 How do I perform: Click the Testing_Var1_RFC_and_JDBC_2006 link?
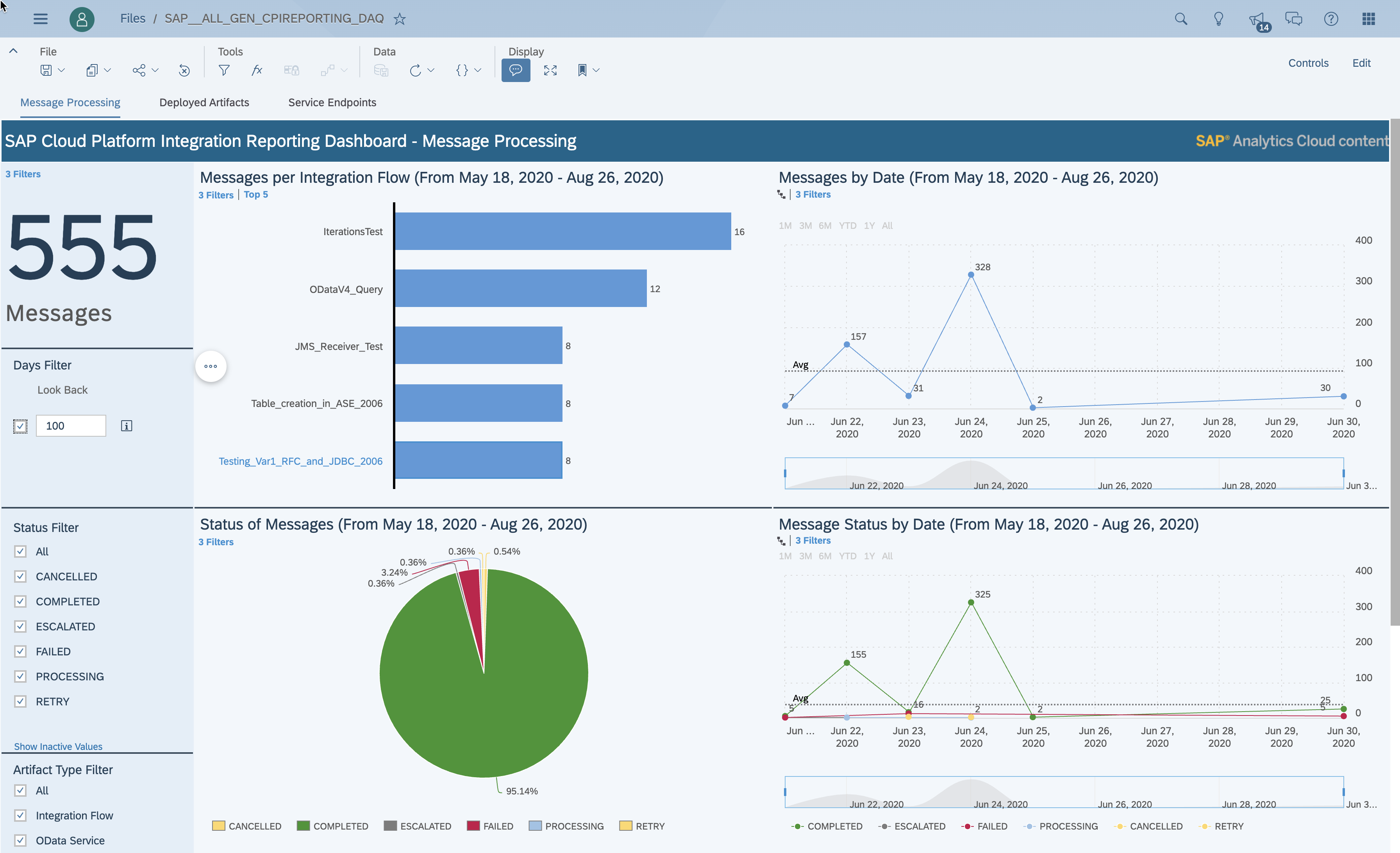[300, 461]
